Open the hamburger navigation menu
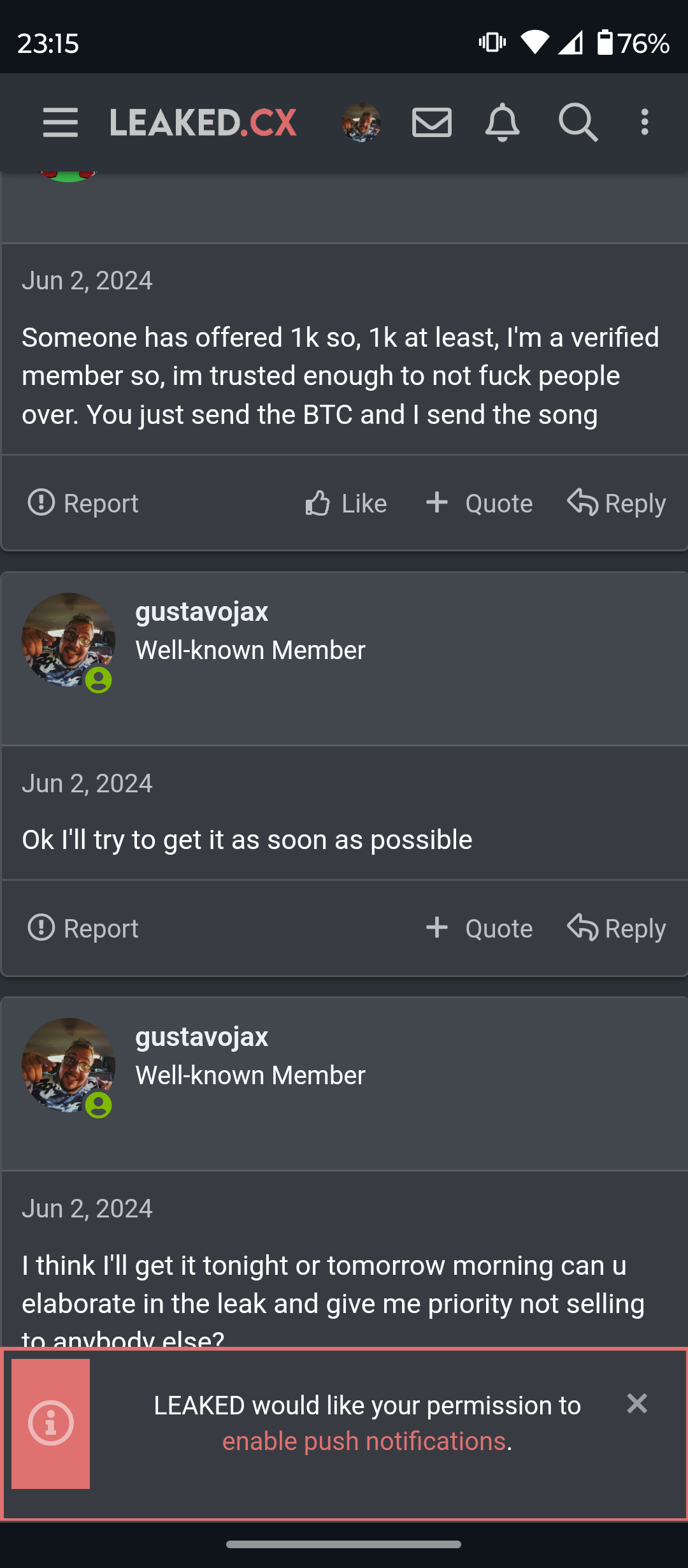 61,122
